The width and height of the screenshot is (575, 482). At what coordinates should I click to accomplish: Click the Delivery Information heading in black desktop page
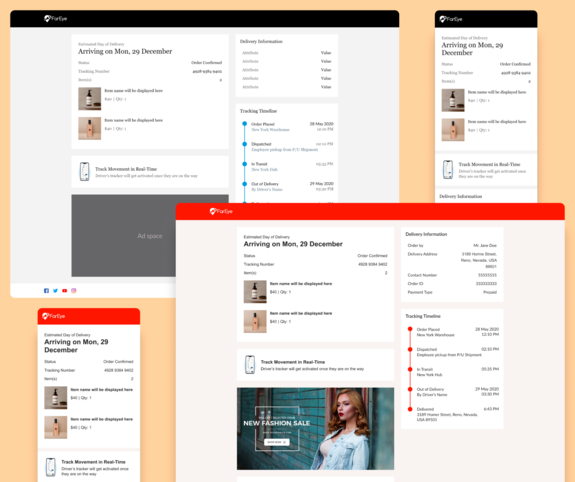click(261, 41)
